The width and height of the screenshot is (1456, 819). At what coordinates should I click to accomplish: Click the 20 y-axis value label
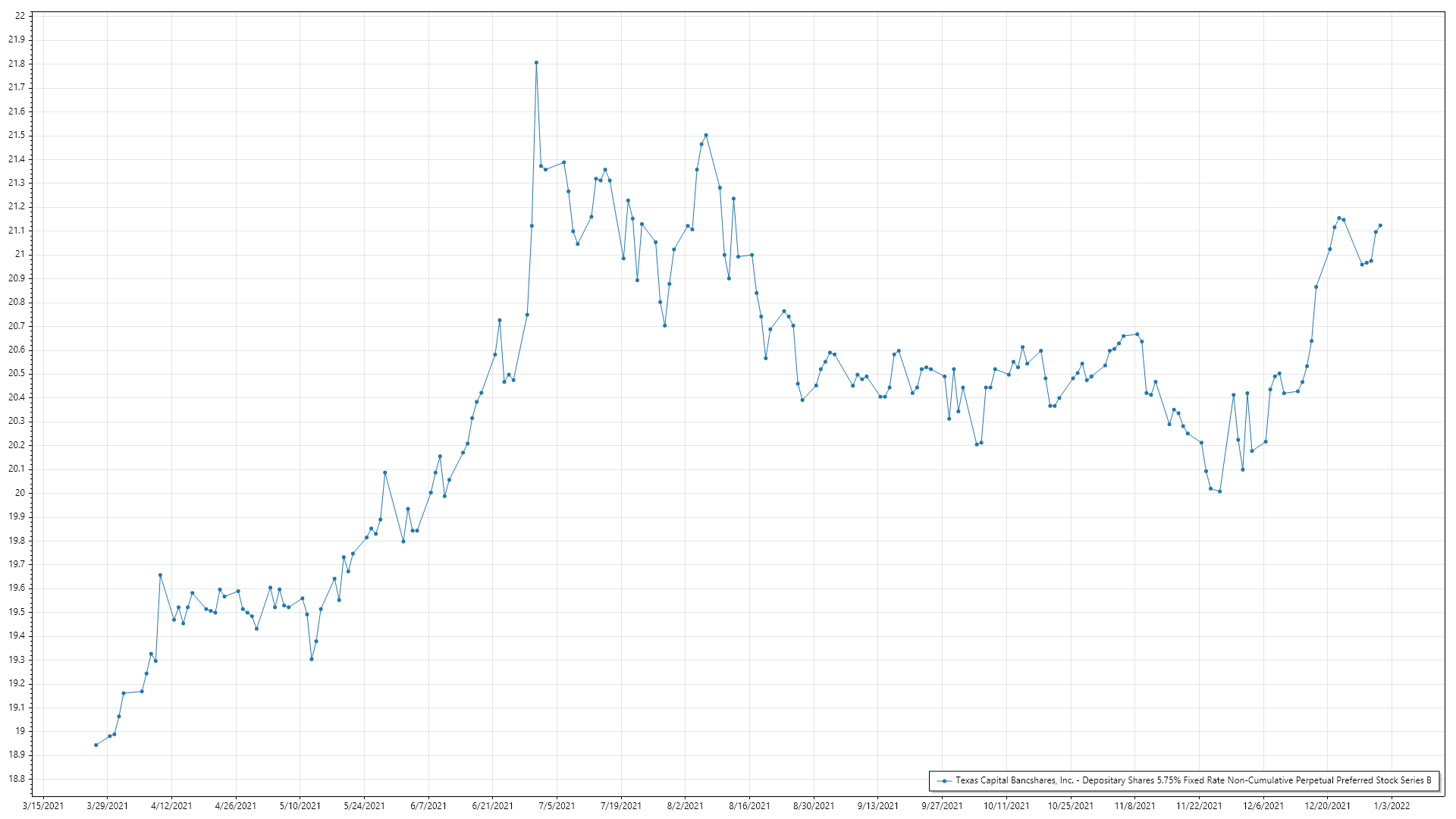coord(20,493)
